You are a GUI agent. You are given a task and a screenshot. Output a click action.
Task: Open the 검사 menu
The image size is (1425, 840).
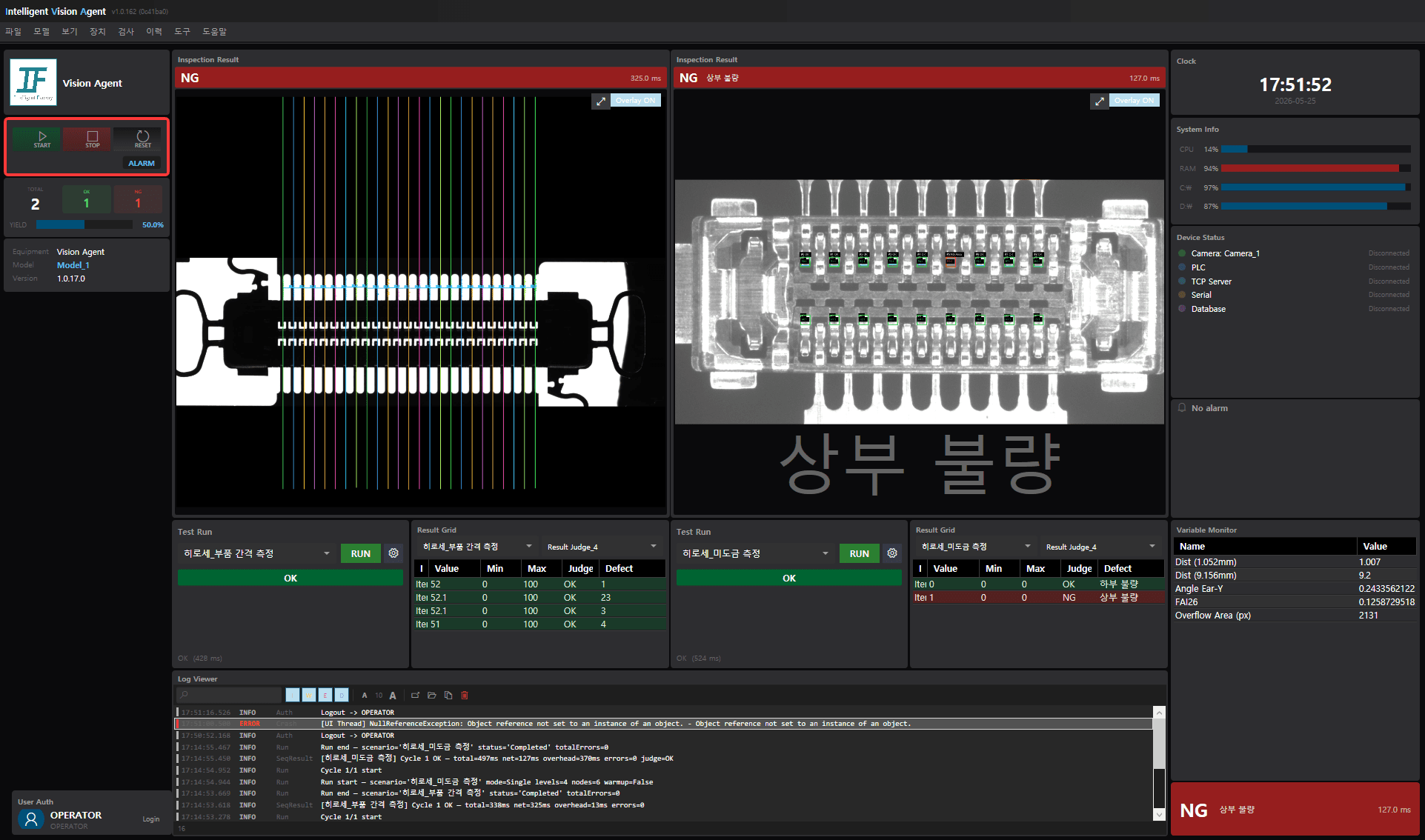tap(126, 31)
